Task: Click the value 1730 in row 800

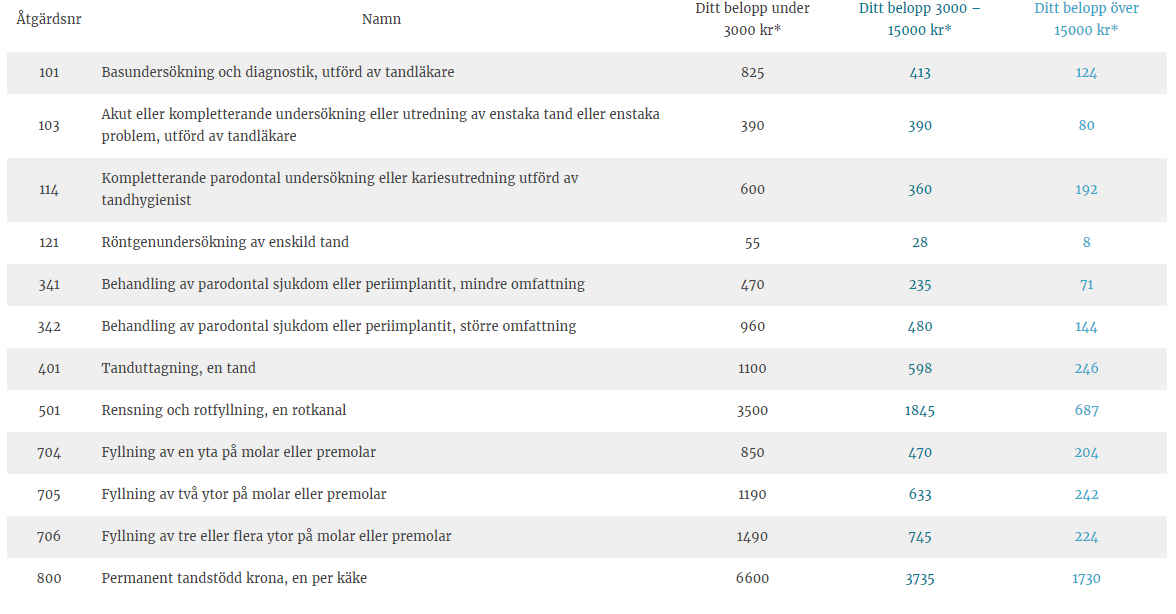Action: click(x=1086, y=578)
